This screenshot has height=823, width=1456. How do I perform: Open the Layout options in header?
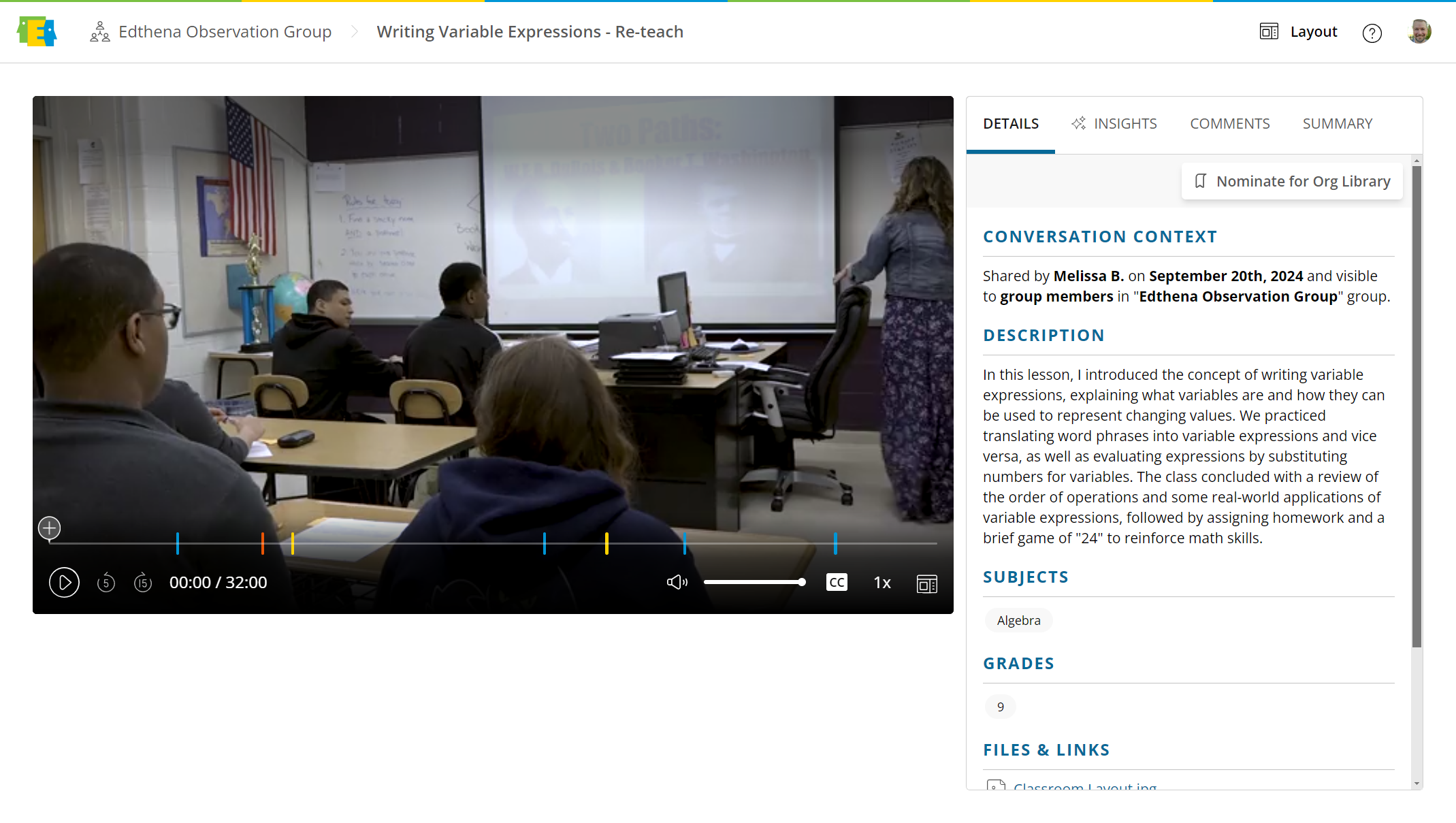click(1299, 32)
